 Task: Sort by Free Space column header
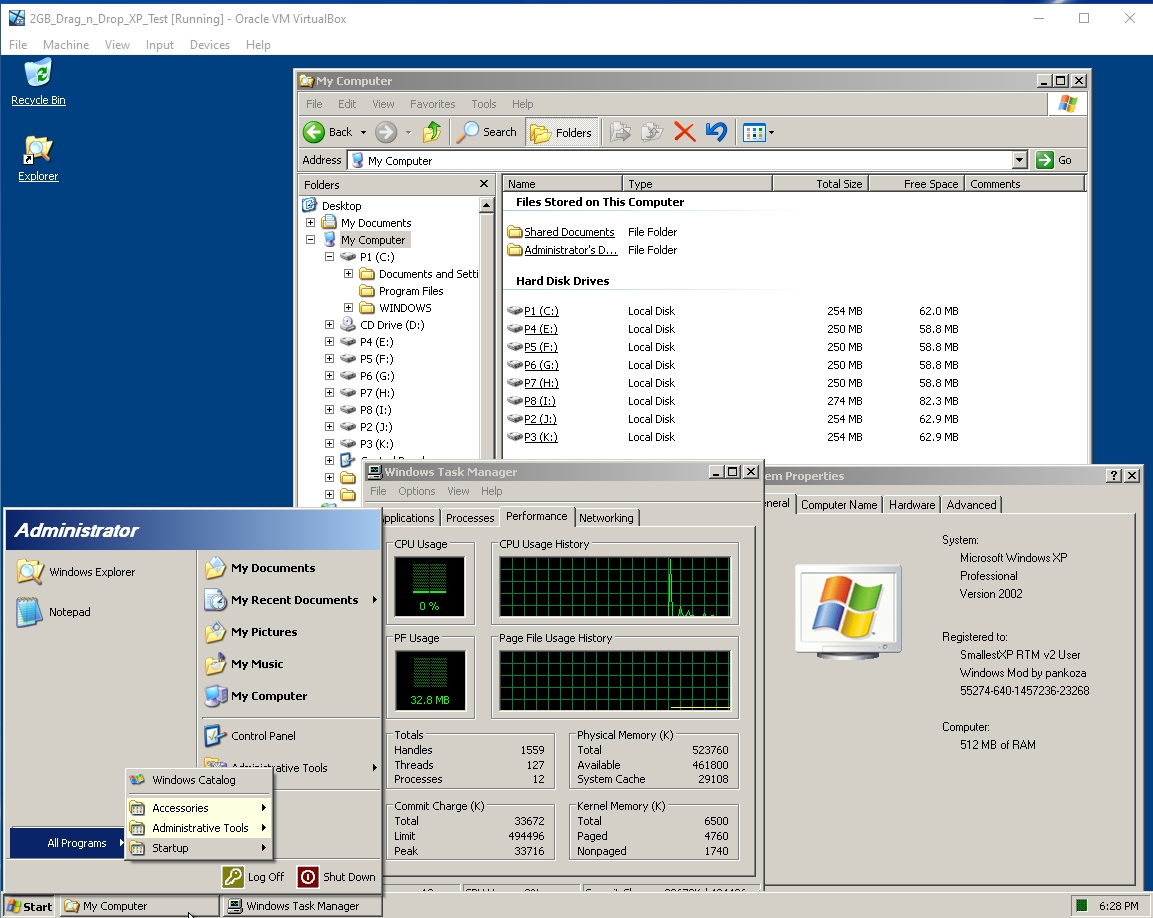[916, 184]
